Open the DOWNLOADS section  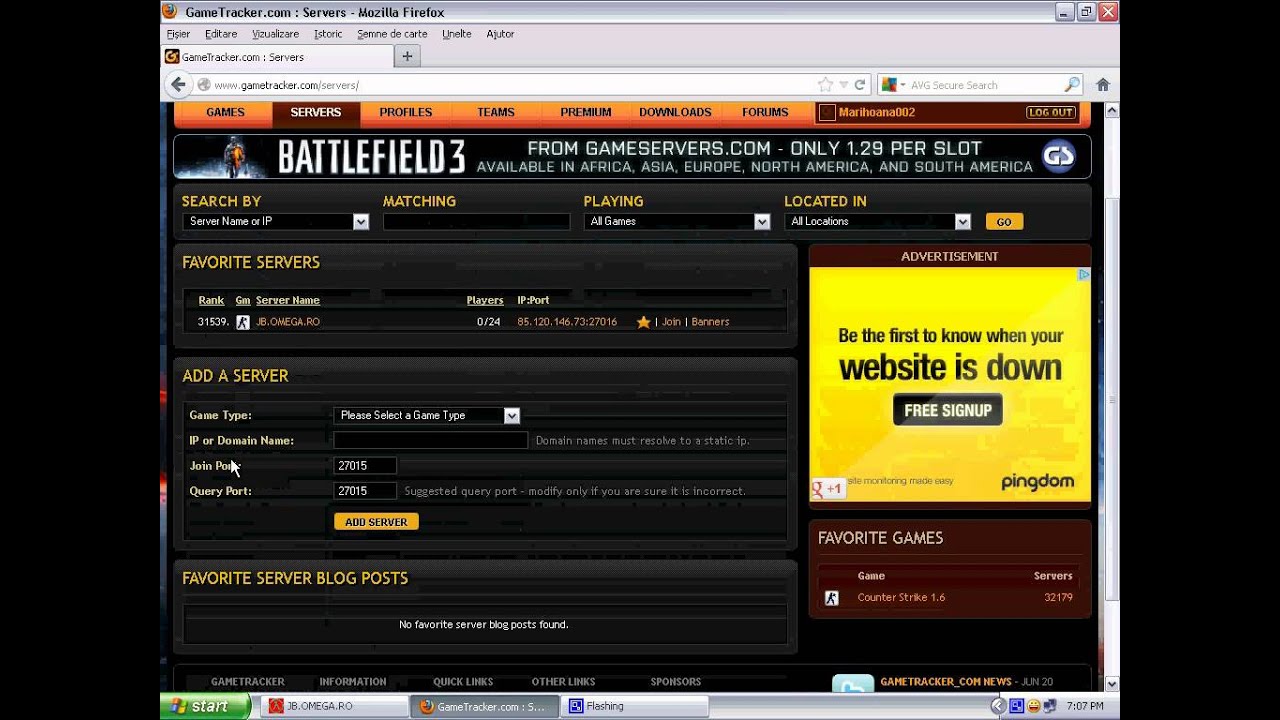[675, 113]
